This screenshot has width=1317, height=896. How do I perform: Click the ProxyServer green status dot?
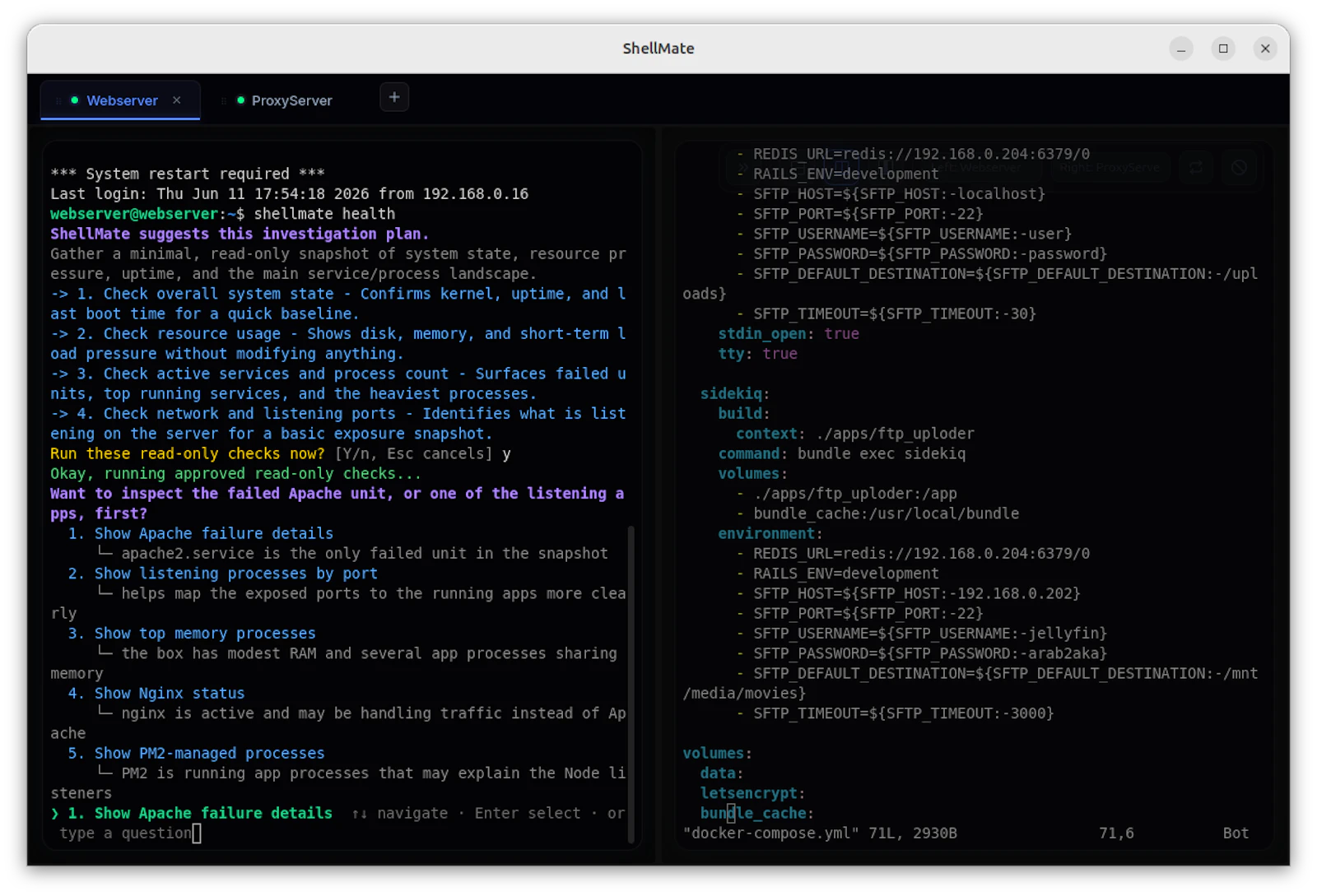240,100
